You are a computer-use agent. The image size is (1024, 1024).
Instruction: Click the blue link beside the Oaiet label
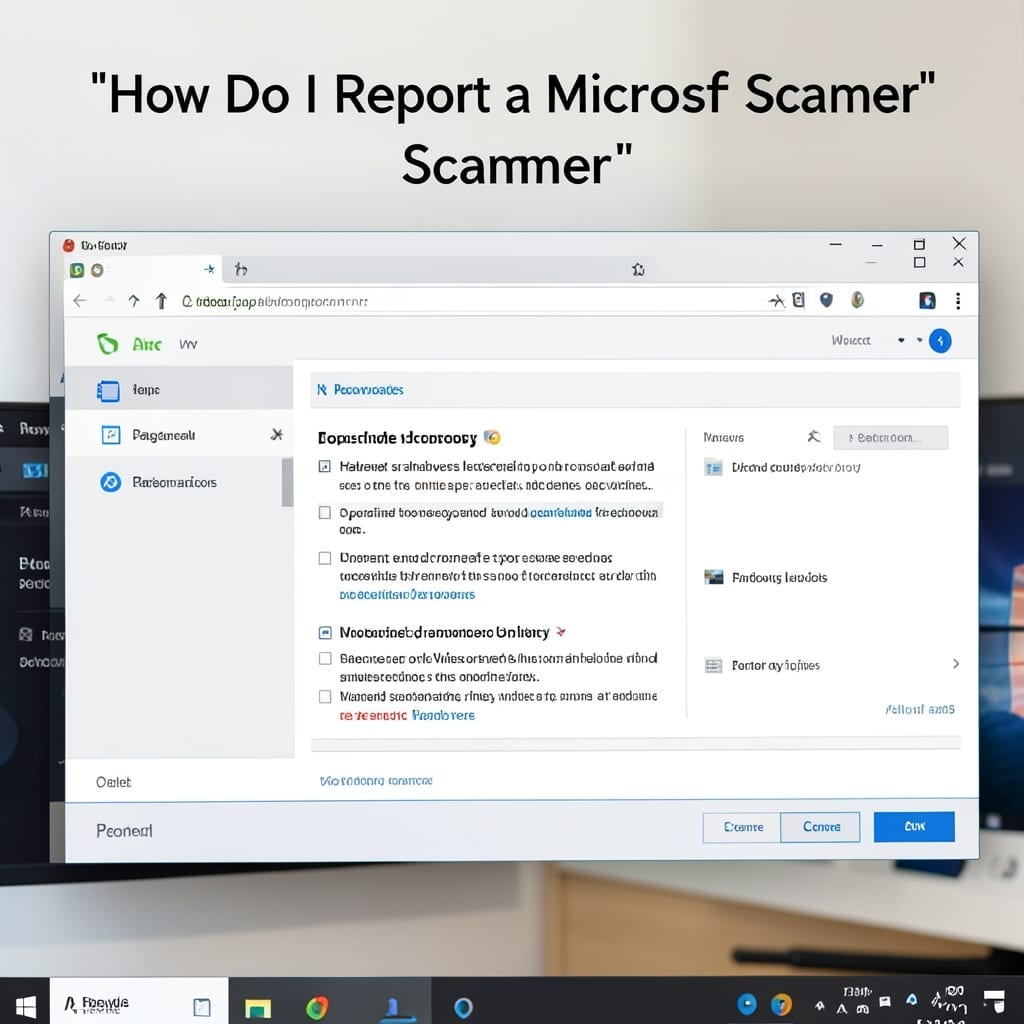[376, 781]
